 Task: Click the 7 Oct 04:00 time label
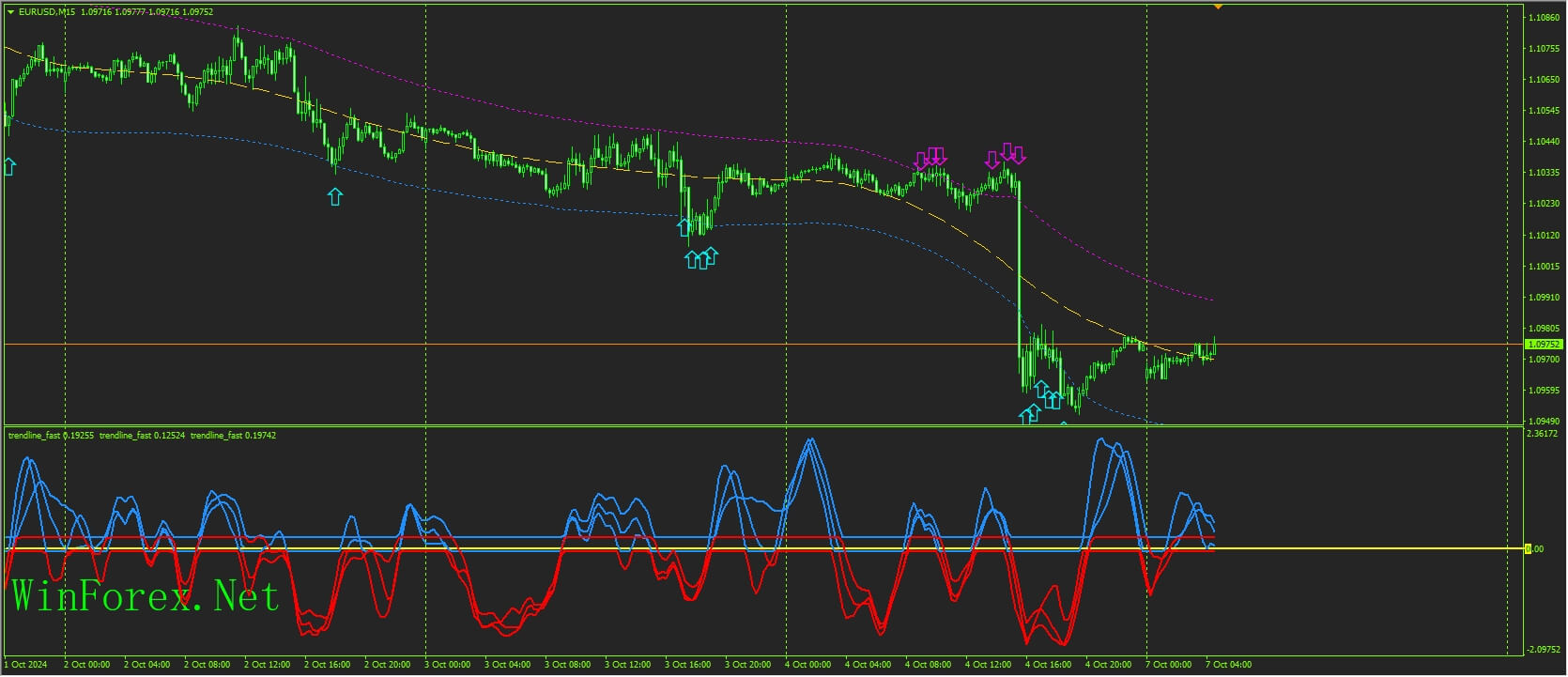pos(1228,665)
